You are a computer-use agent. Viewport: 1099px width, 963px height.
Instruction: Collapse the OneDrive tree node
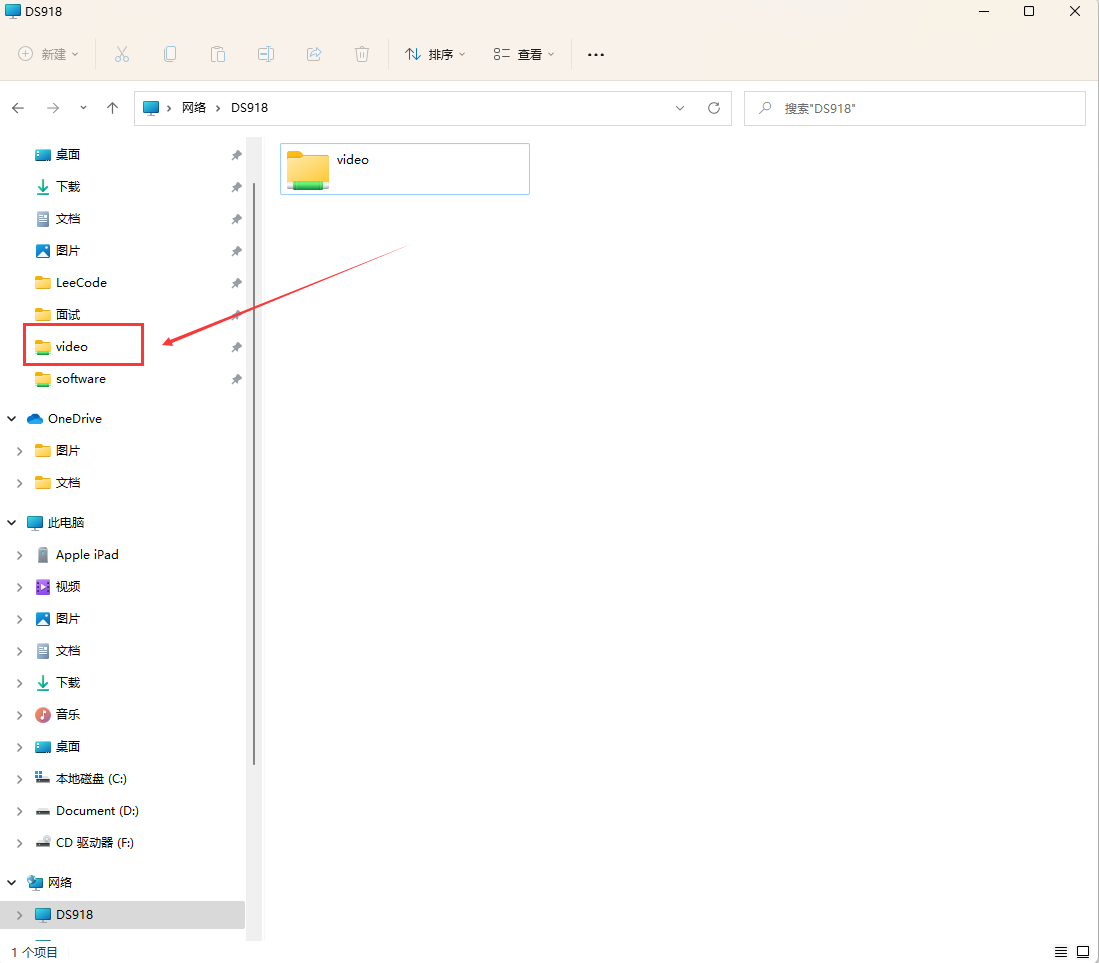(x=12, y=418)
